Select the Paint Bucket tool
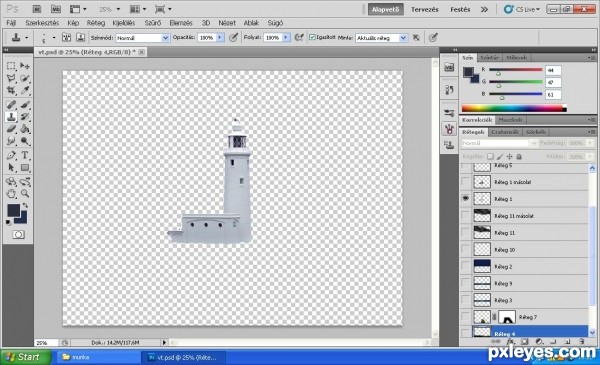 [25, 129]
